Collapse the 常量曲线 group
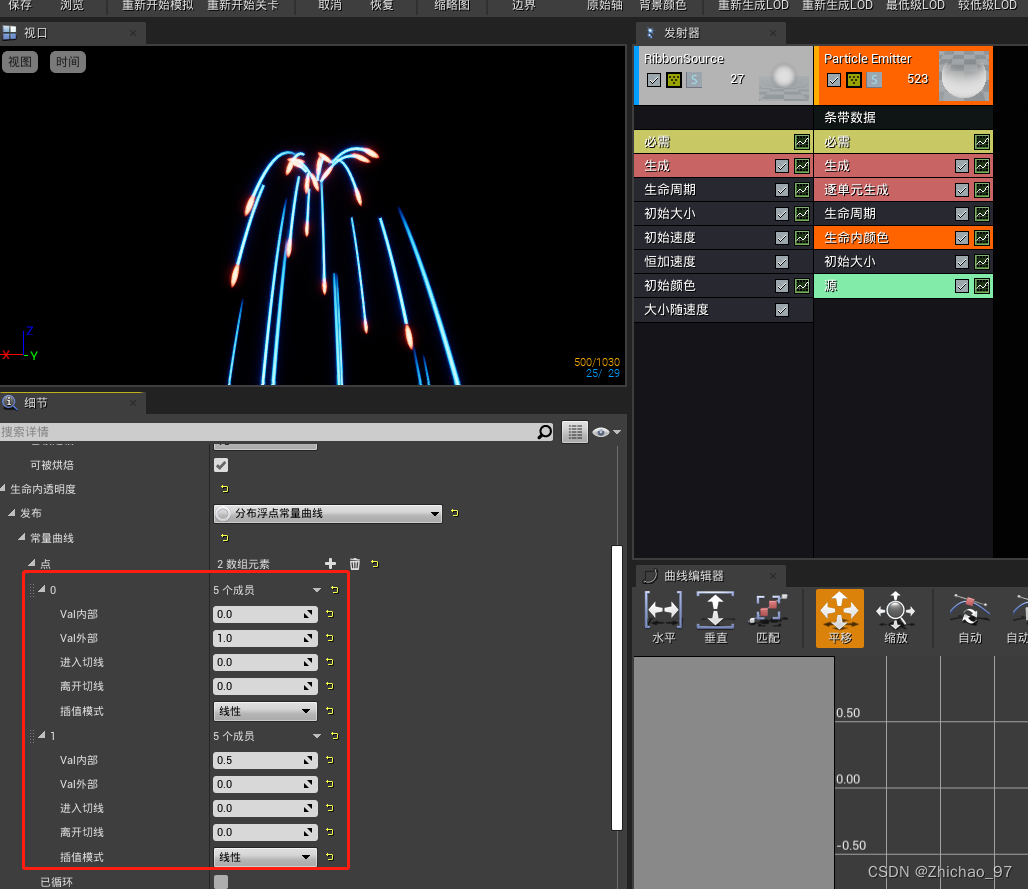The height and width of the screenshot is (889, 1028). (x=22, y=537)
